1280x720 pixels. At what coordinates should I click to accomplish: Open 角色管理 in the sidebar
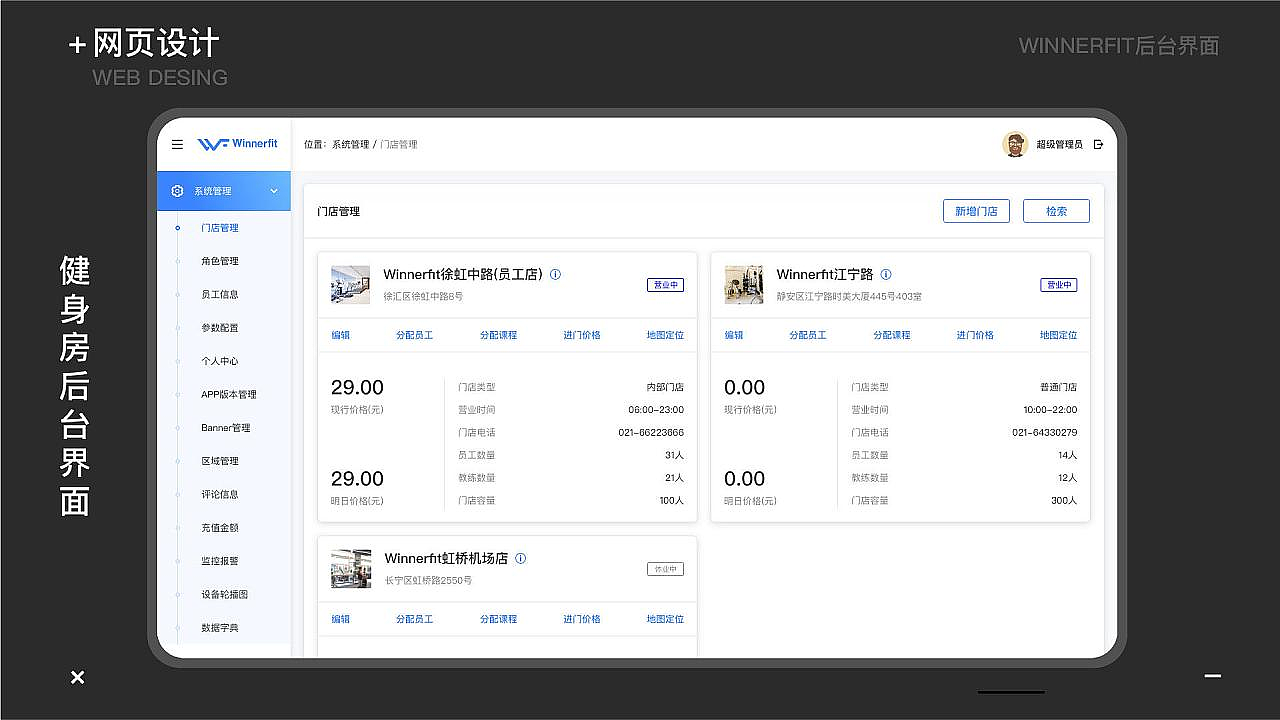pos(220,261)
